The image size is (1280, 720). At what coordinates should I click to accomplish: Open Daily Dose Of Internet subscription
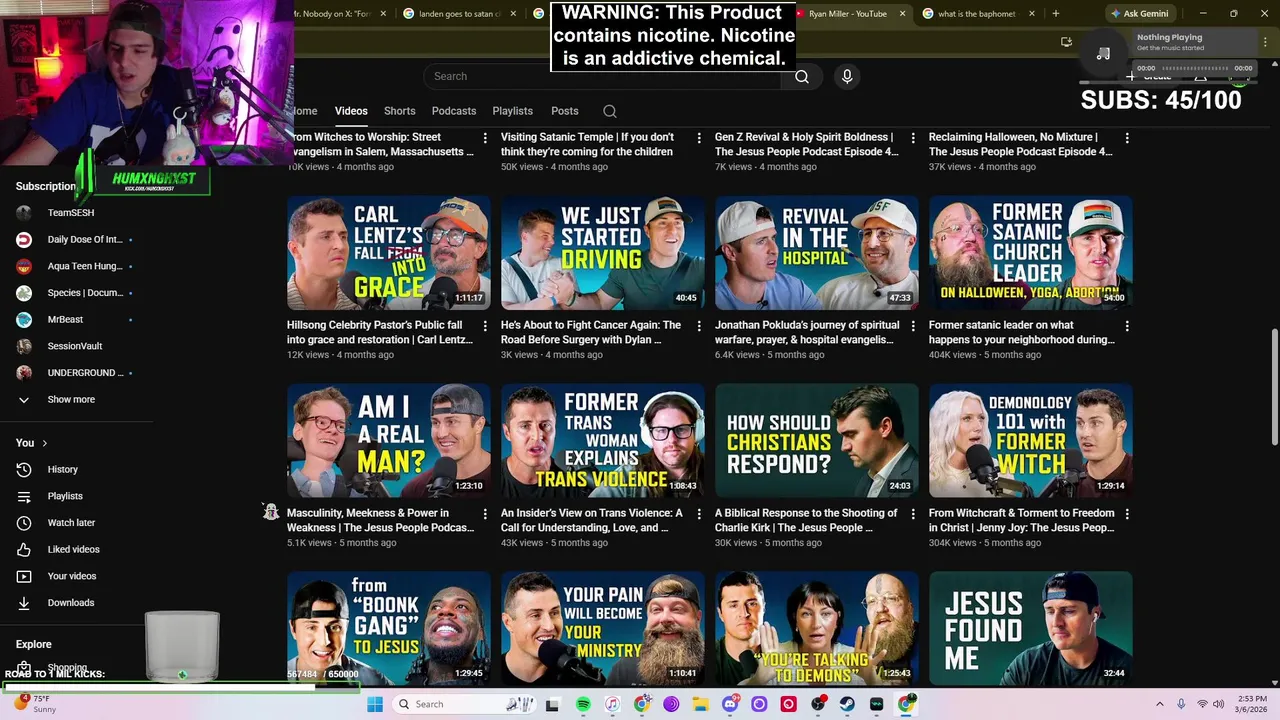pyautogui.click(x=84, y=239)
